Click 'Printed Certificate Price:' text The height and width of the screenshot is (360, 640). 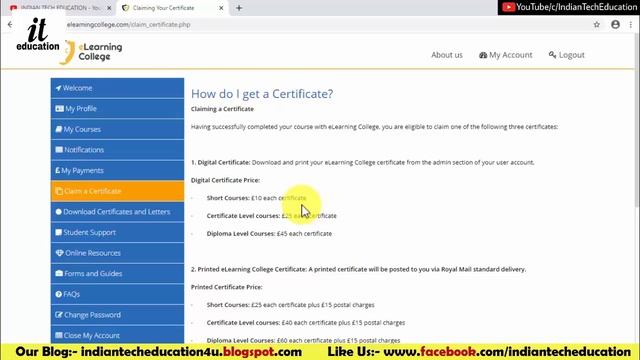tap(227, 287)
